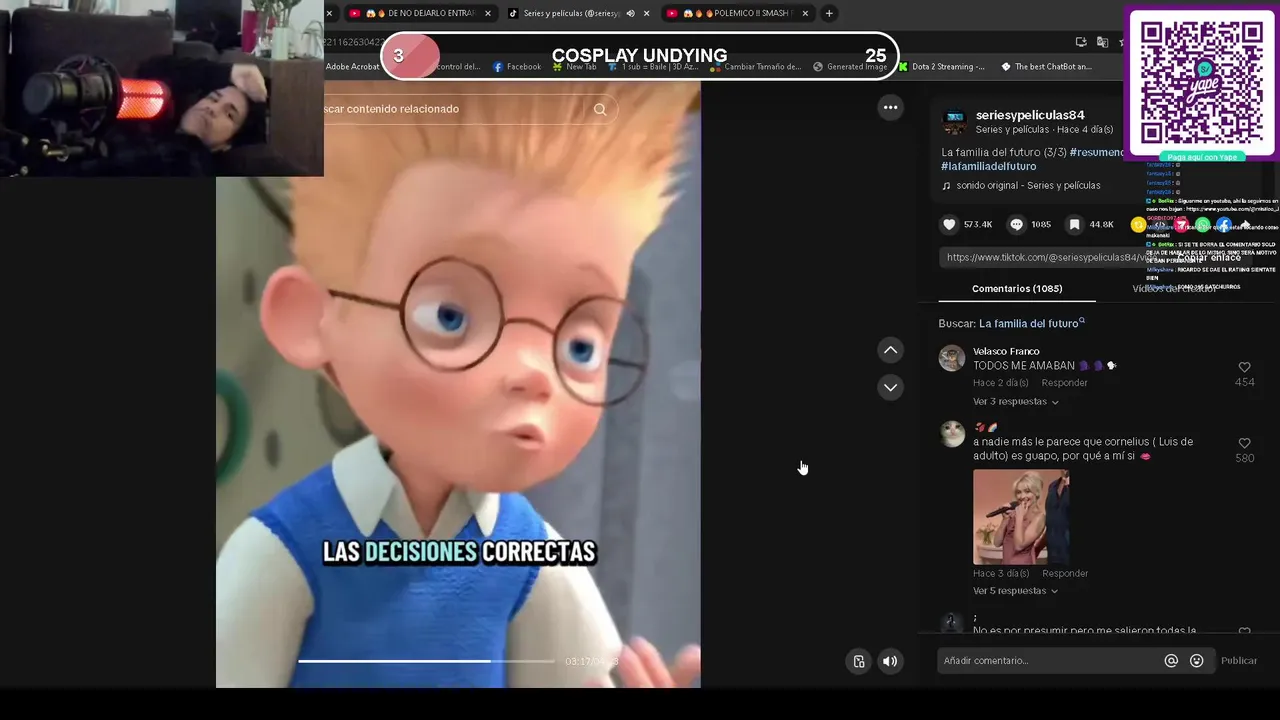Screen dimensions: 1280x720
Task: Mute tab via speaker icon on TikTok tab
Action: pyautogui.click(x=630, y=13)
